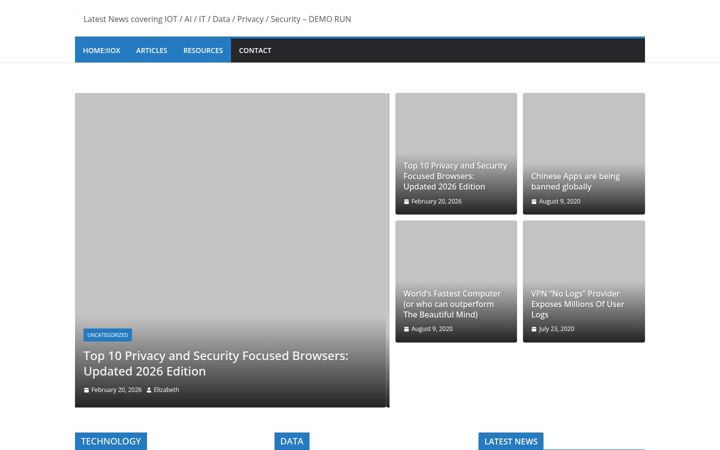The width and height of the screenshot is (720, 450).
Task: Click the UNCATEGORIZED category badge
Action: [x=107, y=335]
